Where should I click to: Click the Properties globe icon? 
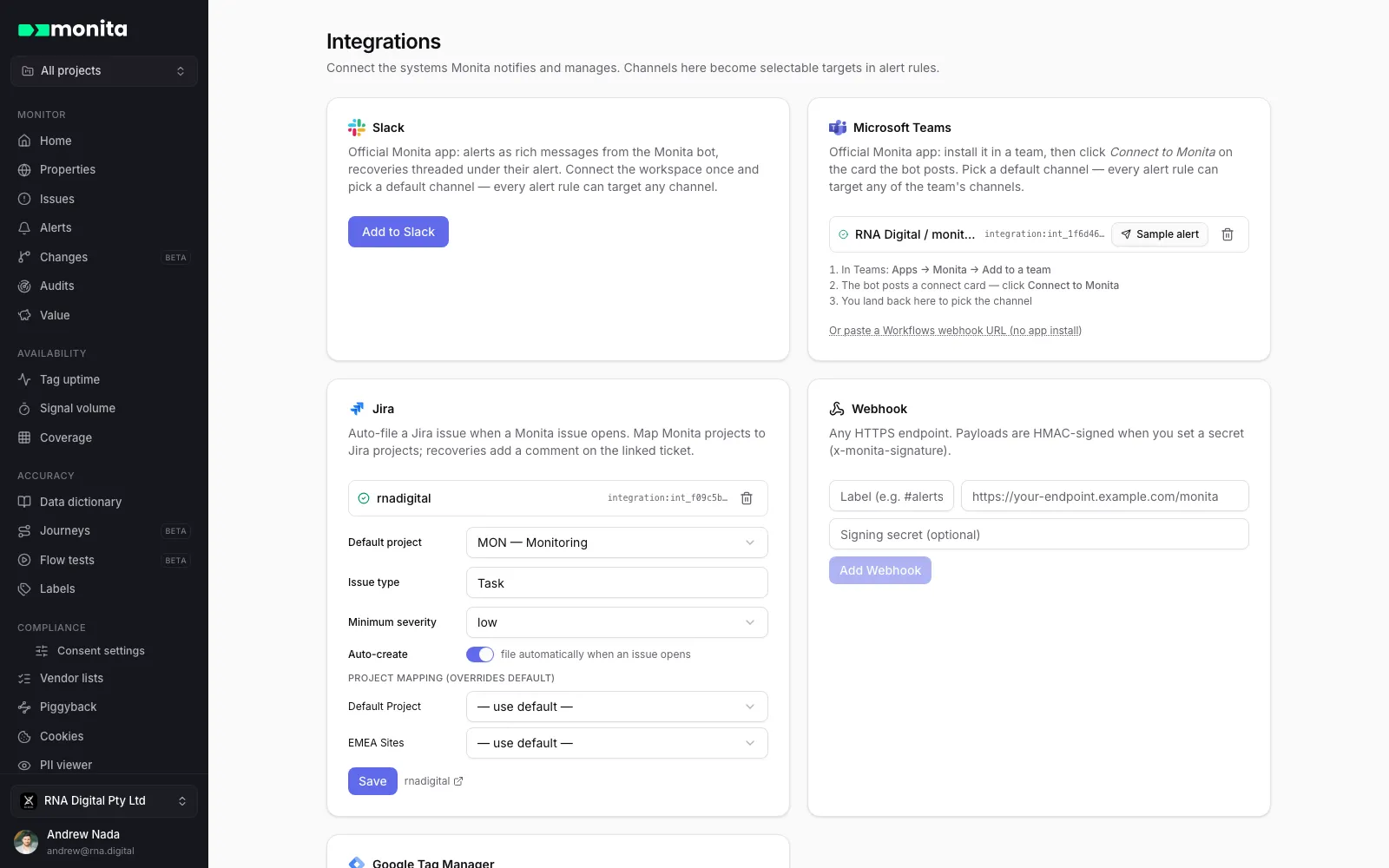24,170
